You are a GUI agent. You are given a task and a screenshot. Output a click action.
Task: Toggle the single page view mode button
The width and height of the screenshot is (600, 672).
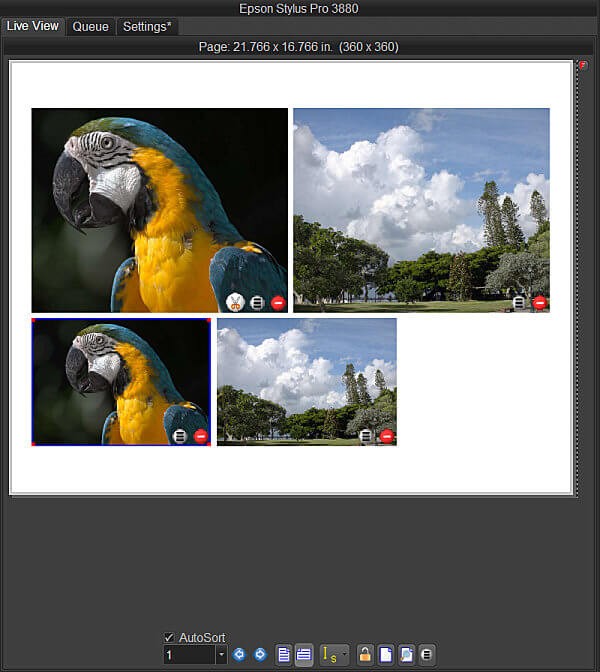point(284,654)
